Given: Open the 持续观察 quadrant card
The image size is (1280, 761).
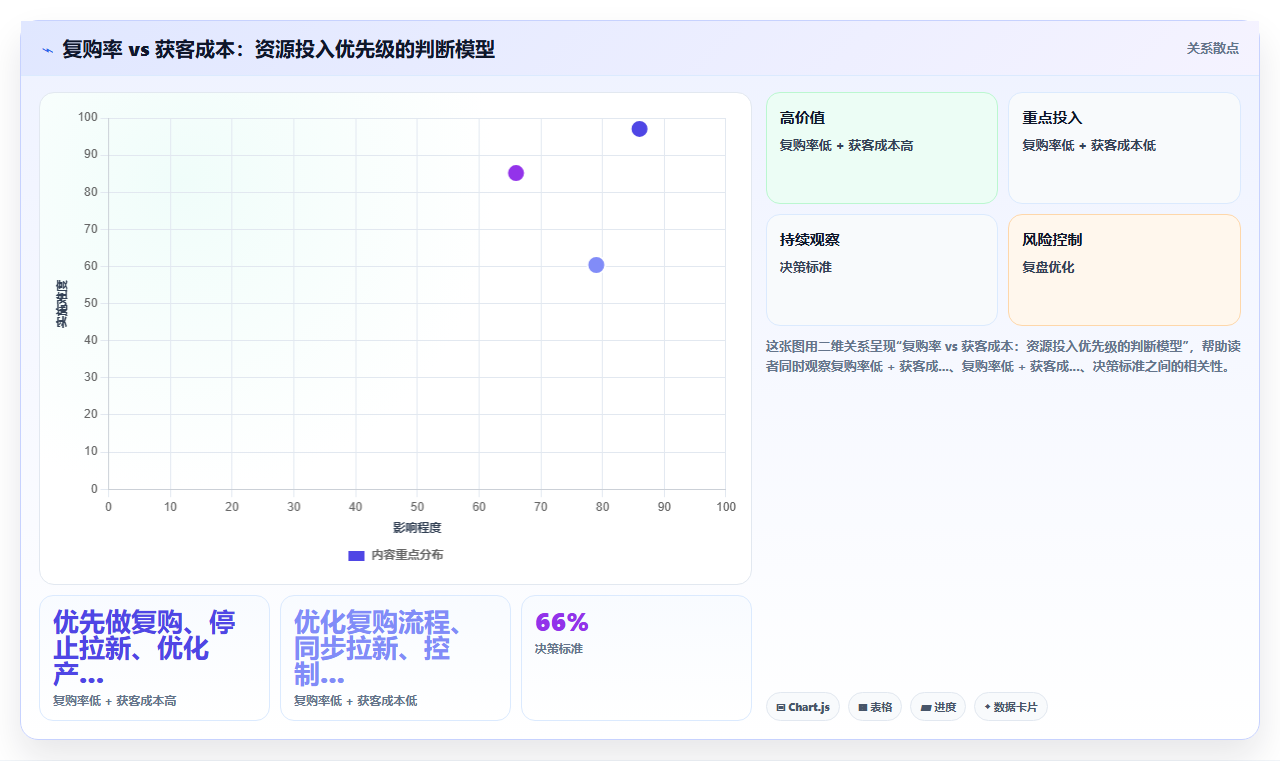Looking at the screenshot, I should (882, 270).
